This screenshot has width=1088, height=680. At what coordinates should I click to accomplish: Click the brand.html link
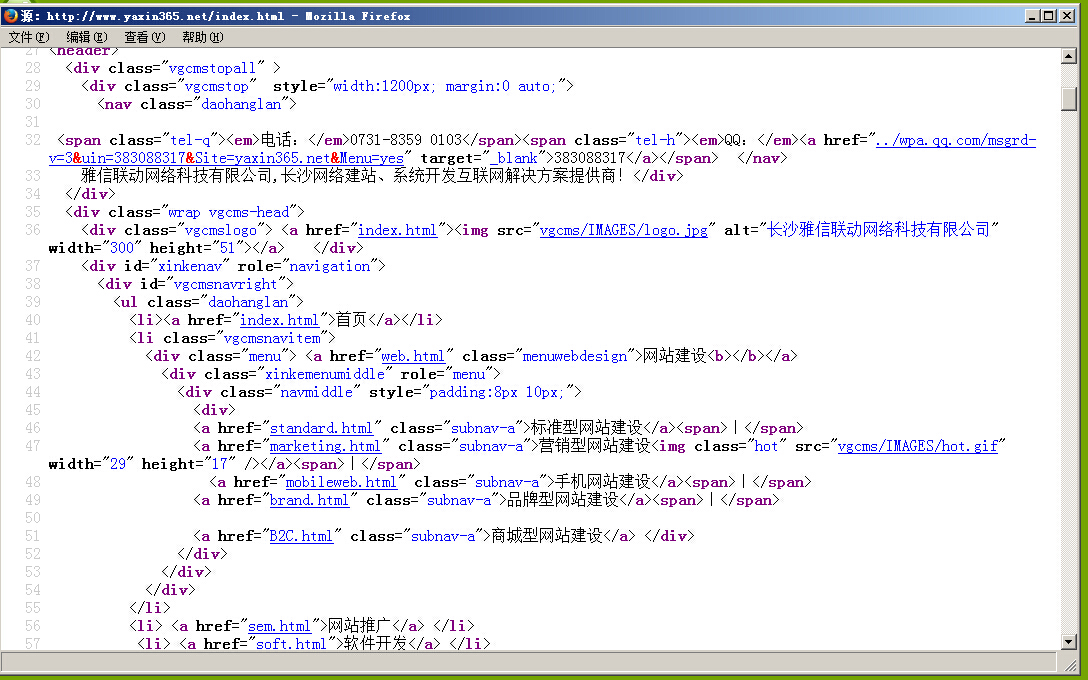pos(309,500)
